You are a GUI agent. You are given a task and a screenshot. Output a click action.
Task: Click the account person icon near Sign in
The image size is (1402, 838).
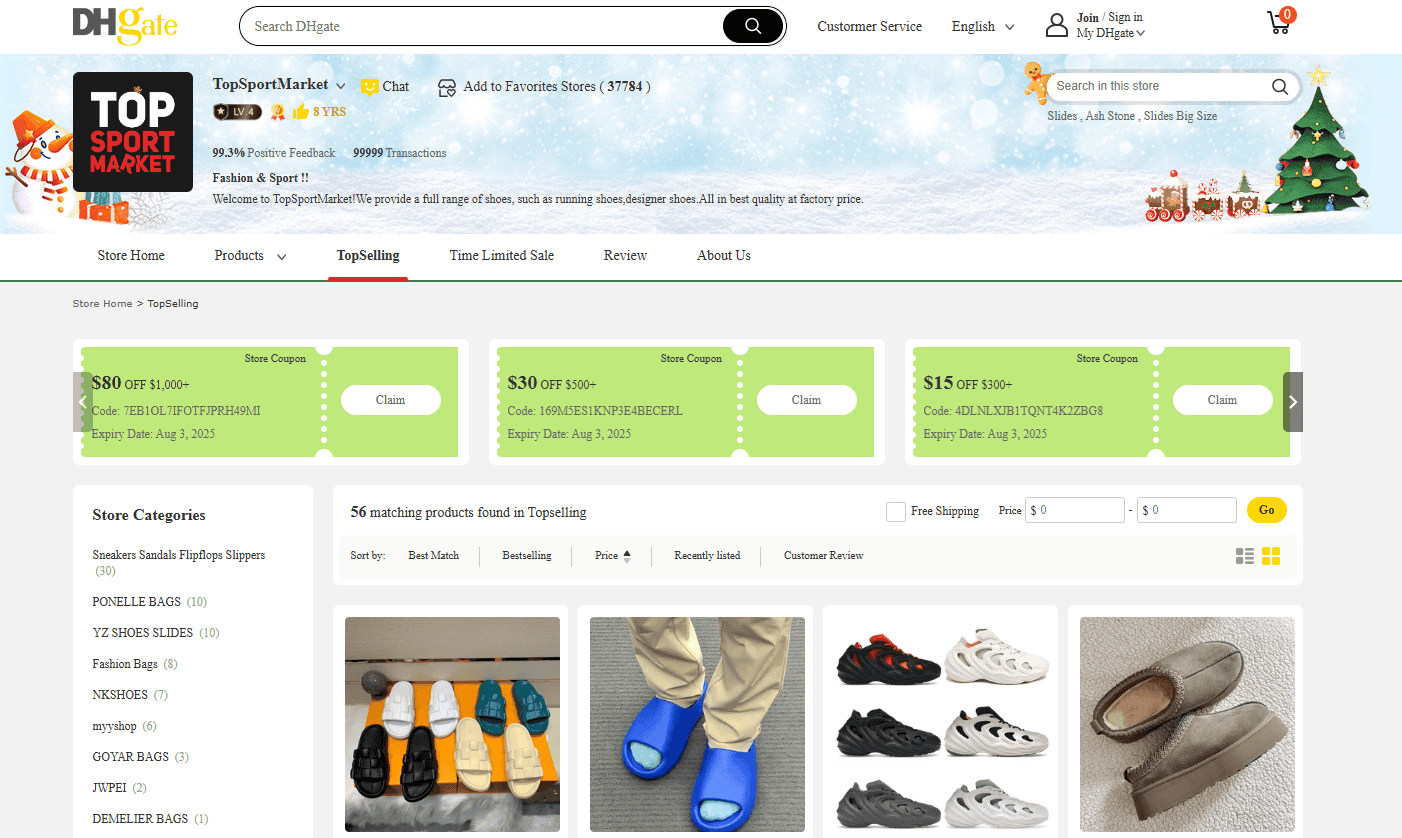pyautogui.click(x=1057, y=26)
